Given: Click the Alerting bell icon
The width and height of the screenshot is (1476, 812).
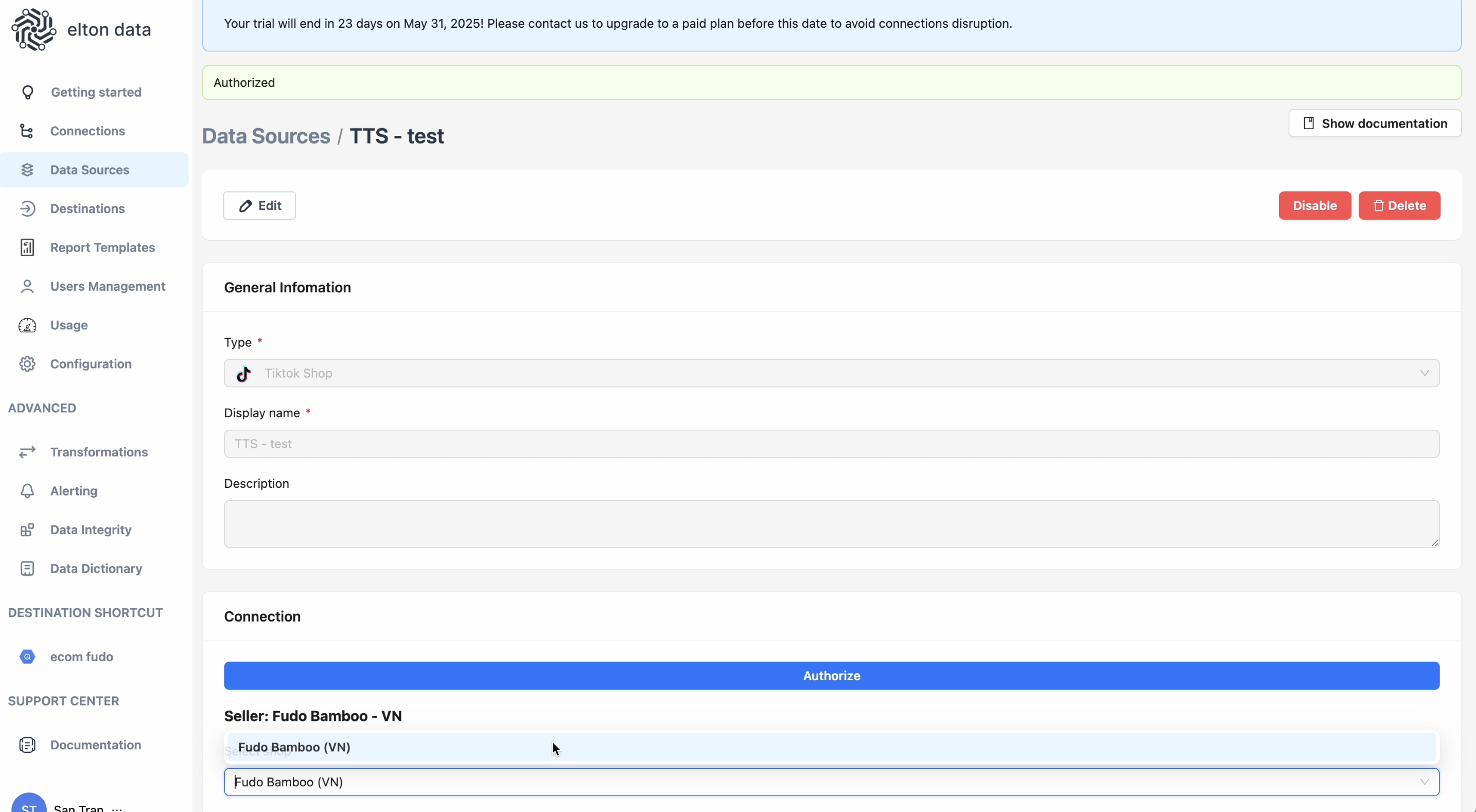Looking at the screenshot, I should pyautogui.click(x=27, y=491).
